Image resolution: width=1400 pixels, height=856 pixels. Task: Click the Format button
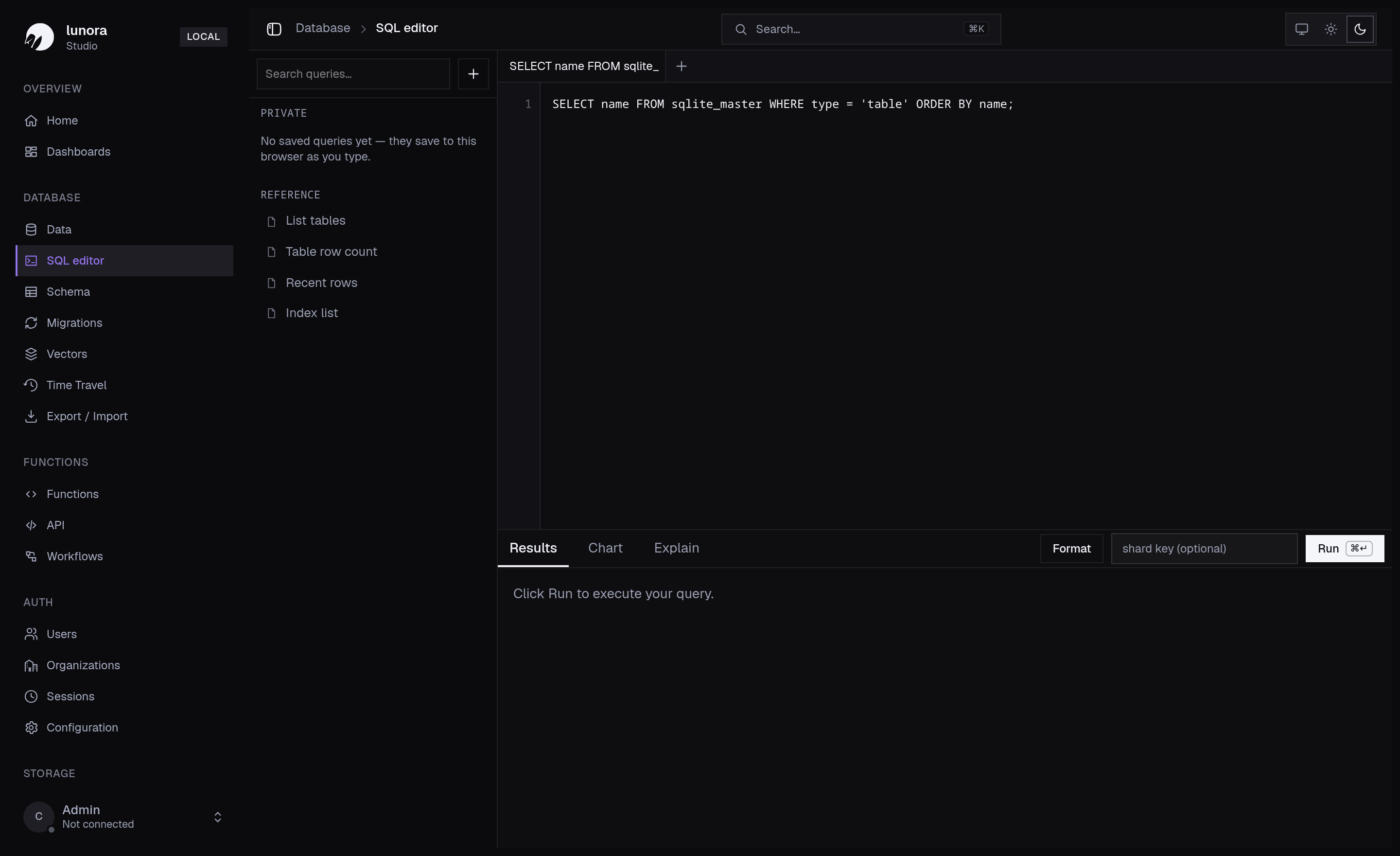point(1071,549)
